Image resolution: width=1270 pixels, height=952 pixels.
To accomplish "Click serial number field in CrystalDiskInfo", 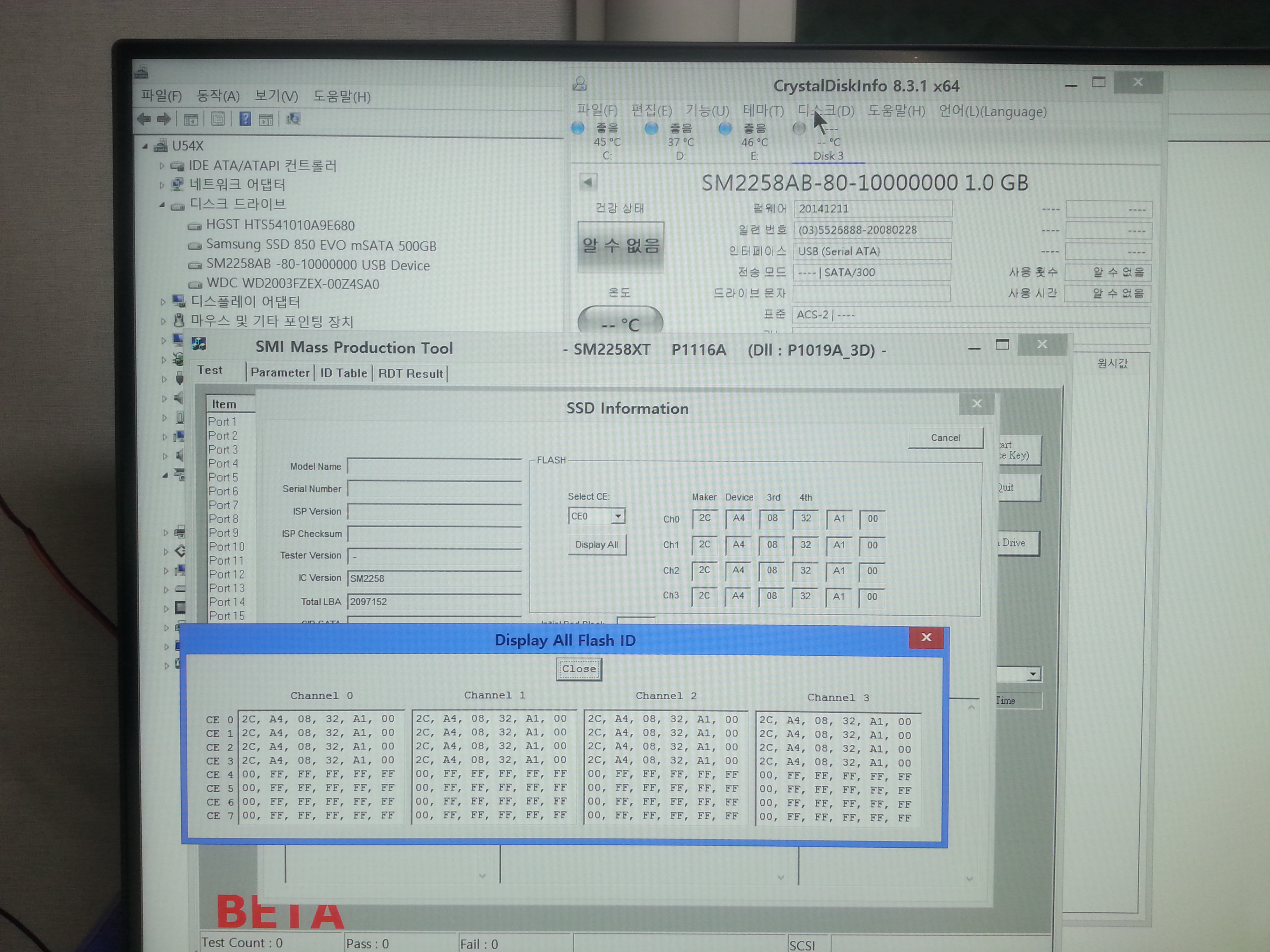I will coord(873,230).
